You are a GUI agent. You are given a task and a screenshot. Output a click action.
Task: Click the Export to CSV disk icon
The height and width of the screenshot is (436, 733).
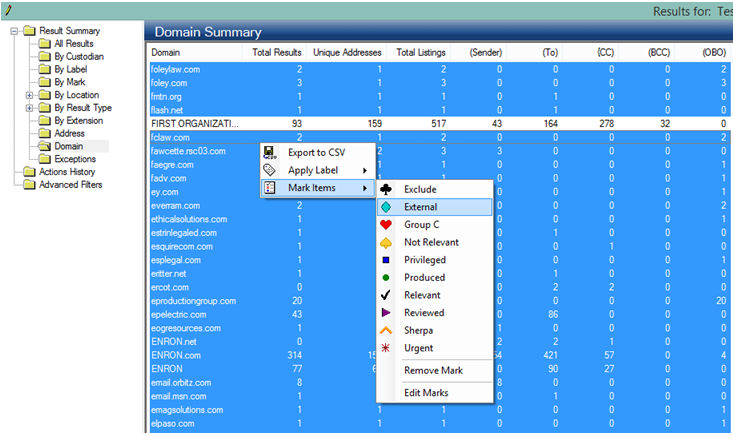tap(269, 153)
